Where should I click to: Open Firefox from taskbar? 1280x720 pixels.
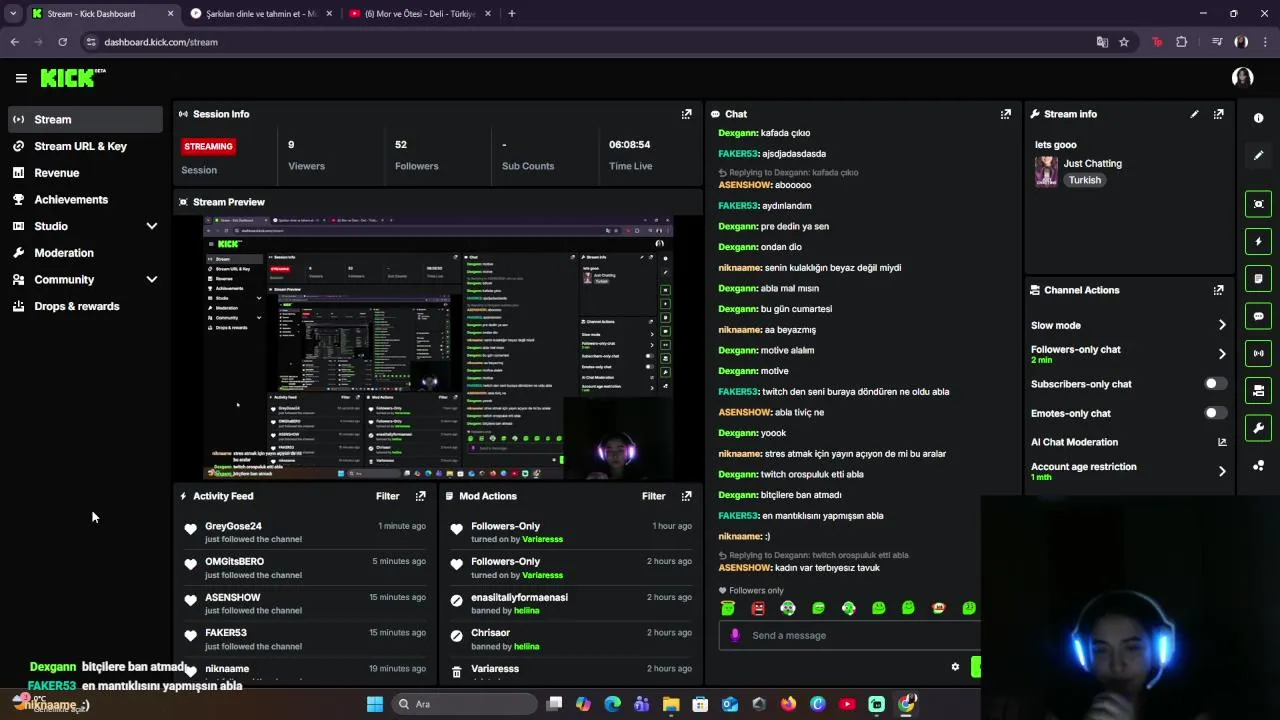788,704
